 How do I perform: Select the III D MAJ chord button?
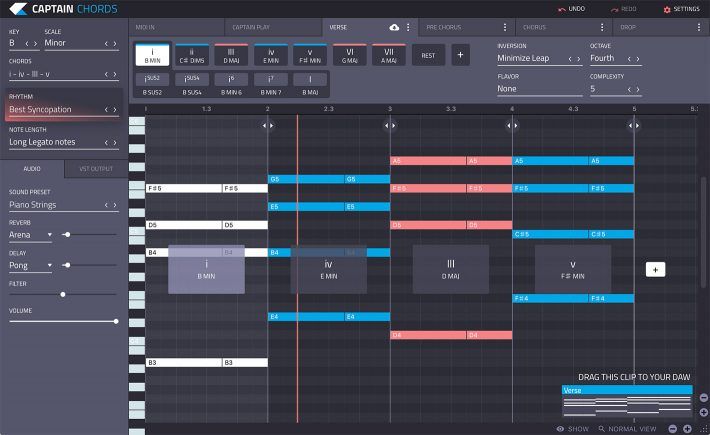click(x=231, y=55)
